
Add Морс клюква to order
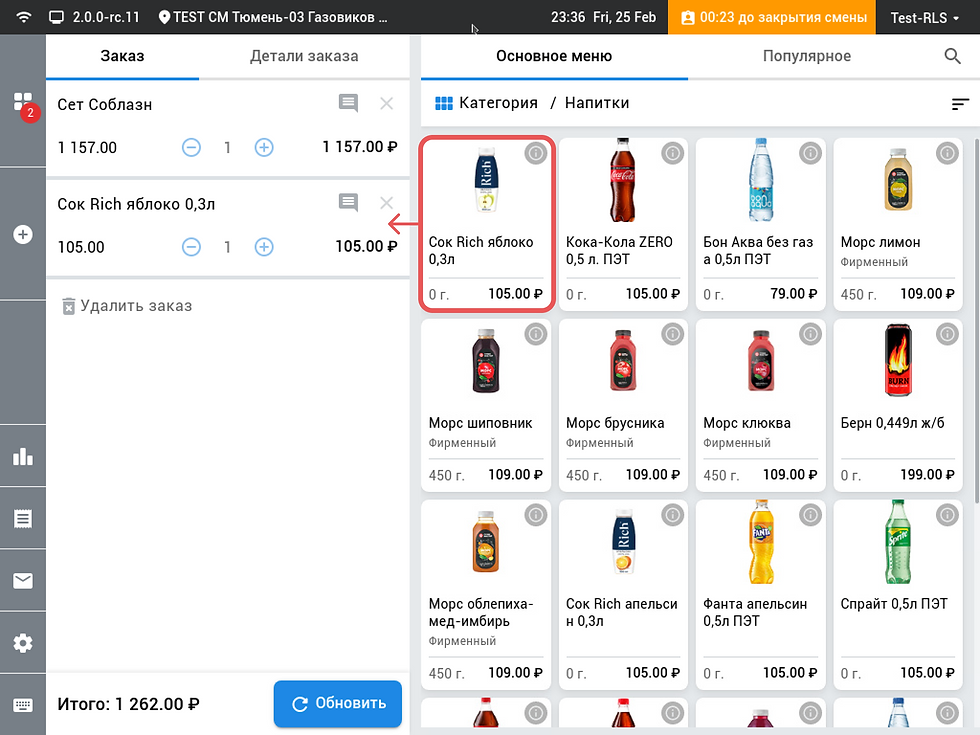click(x=761, y=405)
